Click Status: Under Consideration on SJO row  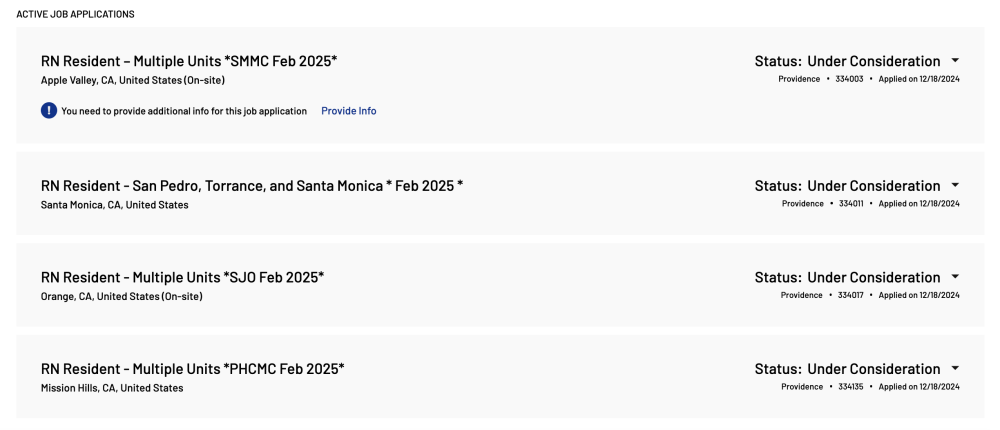(848, 278)
